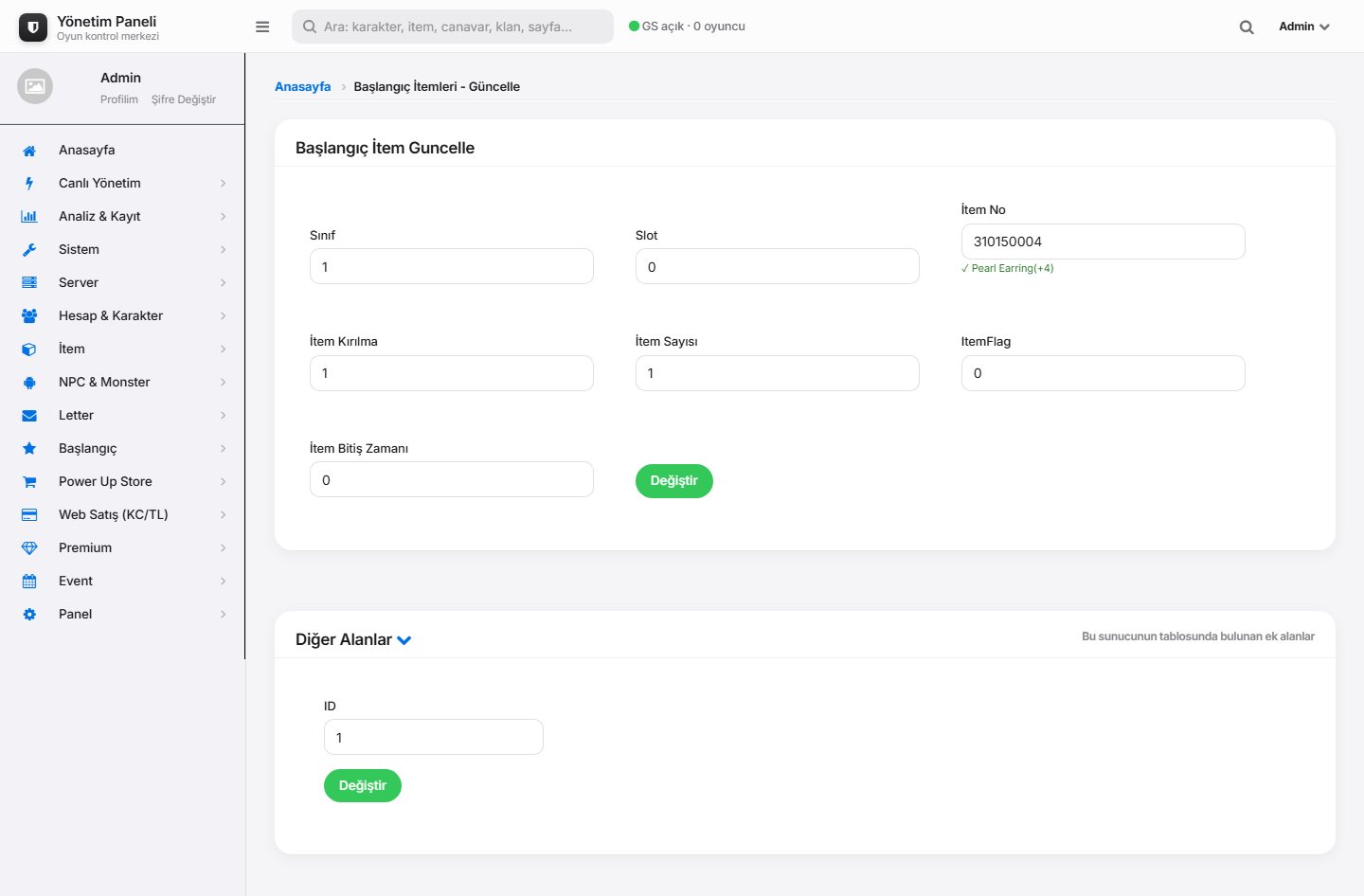Open the Power Up Store menu item
Screen dimensions: 1364x896
pos(122,481)
